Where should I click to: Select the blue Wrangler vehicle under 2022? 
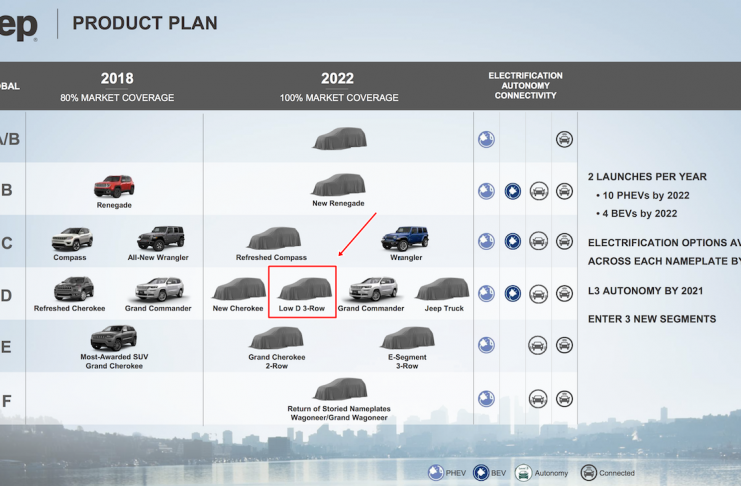pyautogui.click(x=404, y=238)
